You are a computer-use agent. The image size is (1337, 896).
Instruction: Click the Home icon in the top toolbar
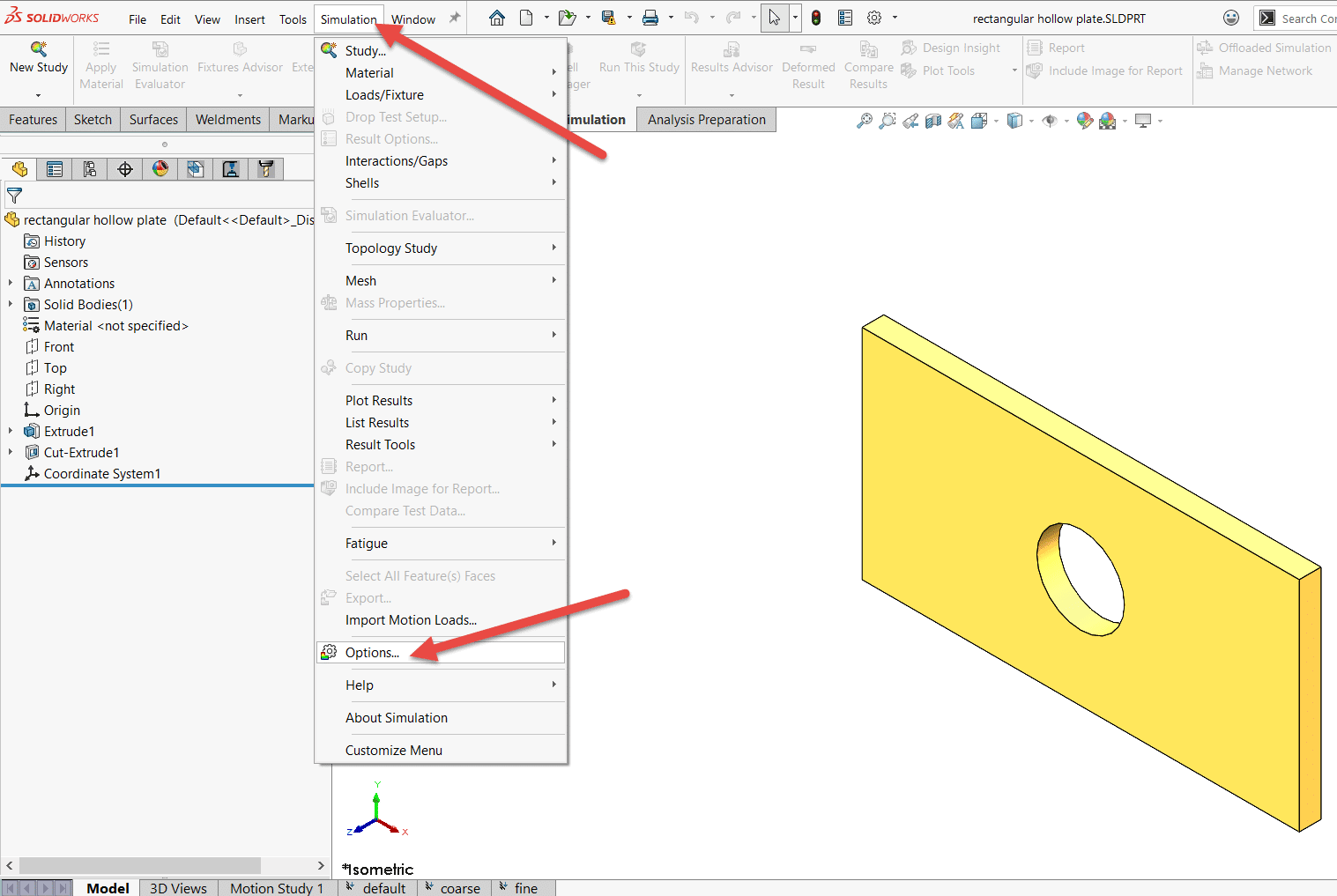pos(497,18)
